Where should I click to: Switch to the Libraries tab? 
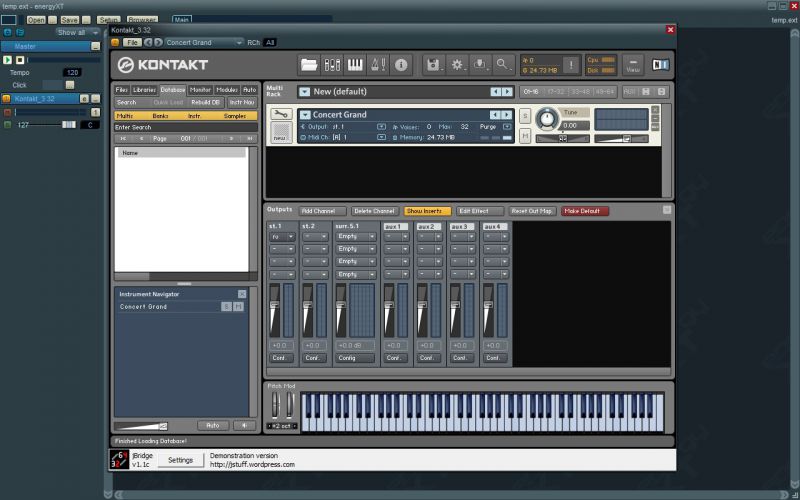pyautogui.click(x=144, y=90)
